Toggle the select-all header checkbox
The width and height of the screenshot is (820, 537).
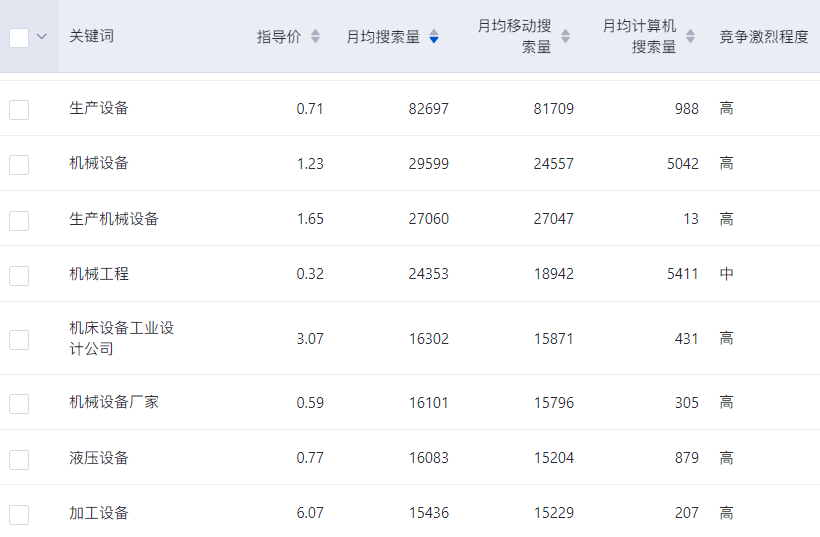pyautogui.click(x=19, y=37)
